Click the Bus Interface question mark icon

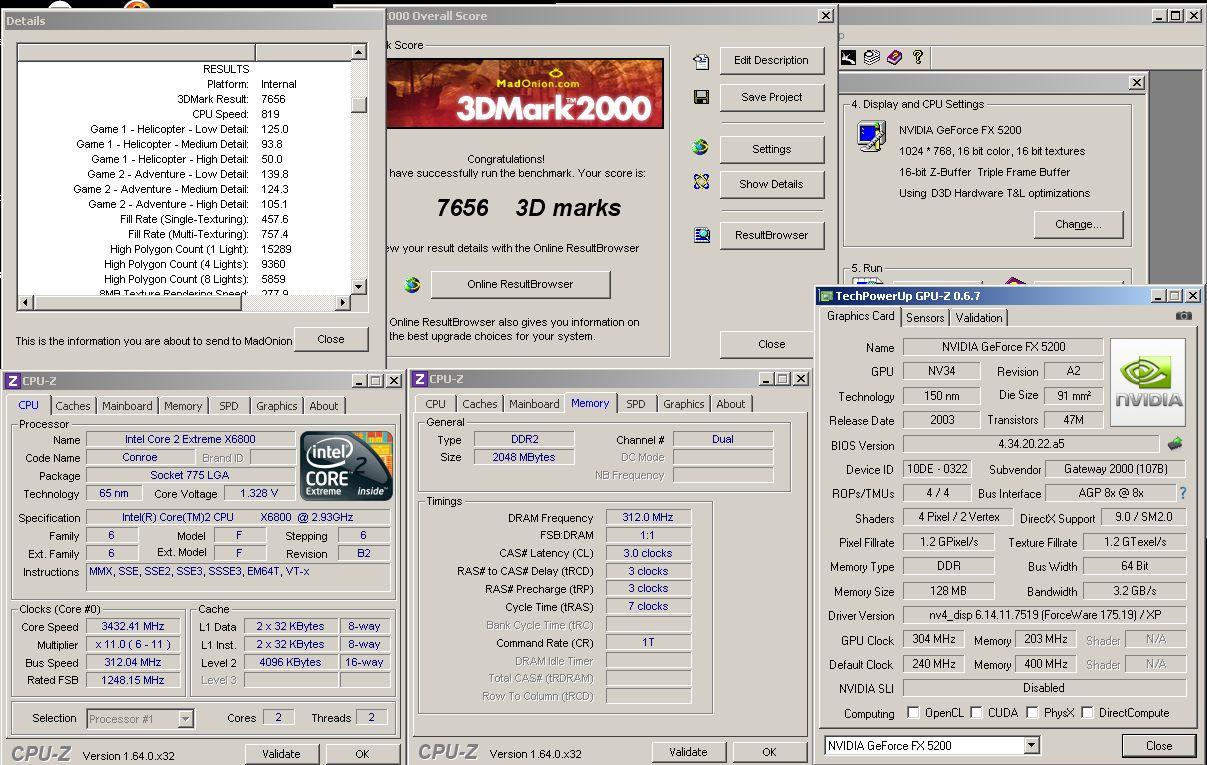pyautogui.click(x=1183, y=493)
